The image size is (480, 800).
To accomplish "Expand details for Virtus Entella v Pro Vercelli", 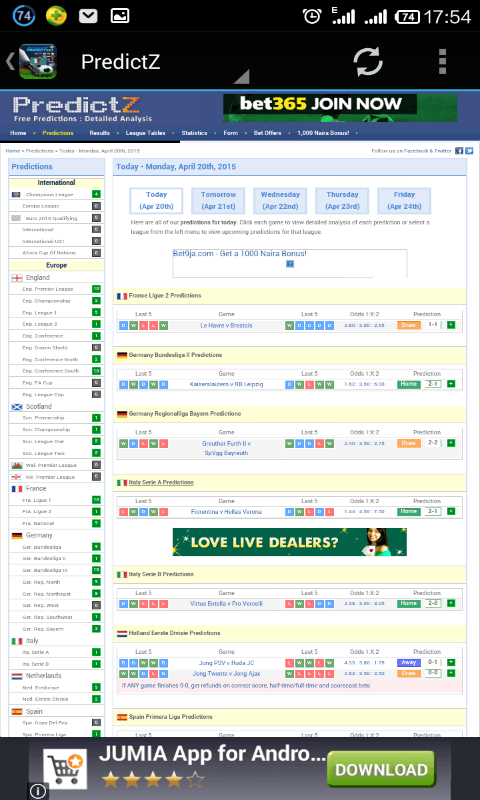I will click(451, 603).
